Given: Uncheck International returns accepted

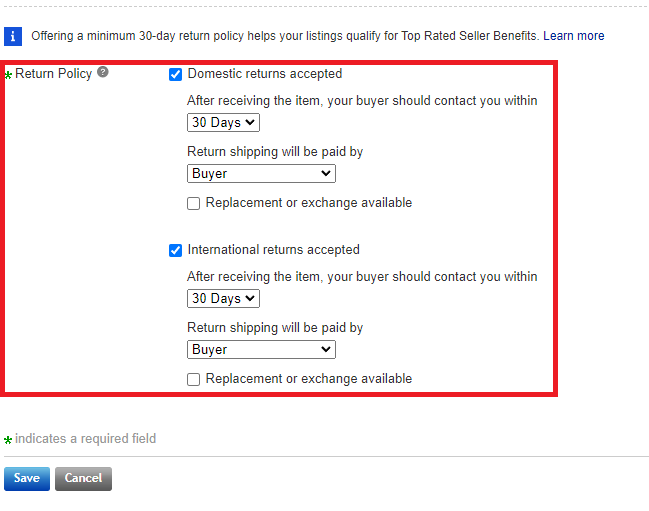Looking at the screenshot, I should pos(176,250).
